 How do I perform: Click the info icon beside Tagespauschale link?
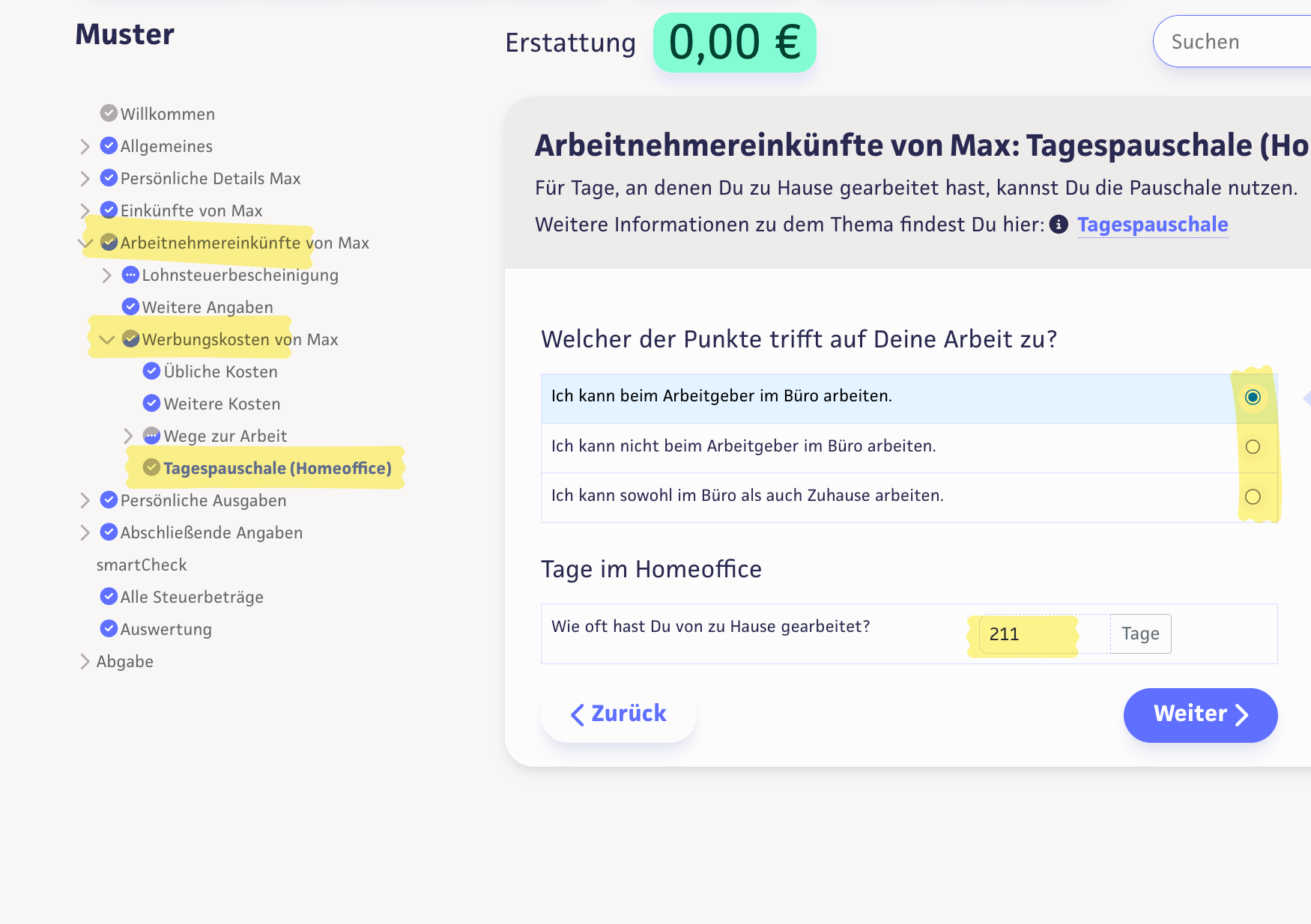(1059, 225)
